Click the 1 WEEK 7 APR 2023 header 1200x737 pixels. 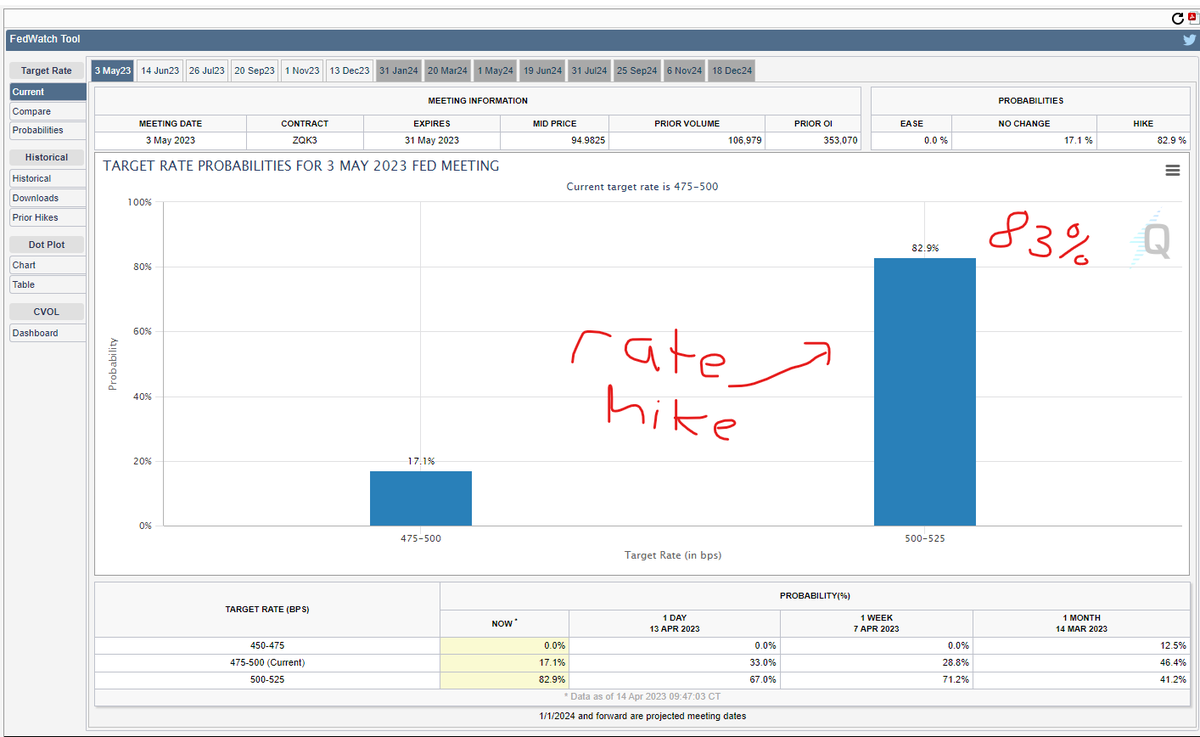tap(876, 623)
